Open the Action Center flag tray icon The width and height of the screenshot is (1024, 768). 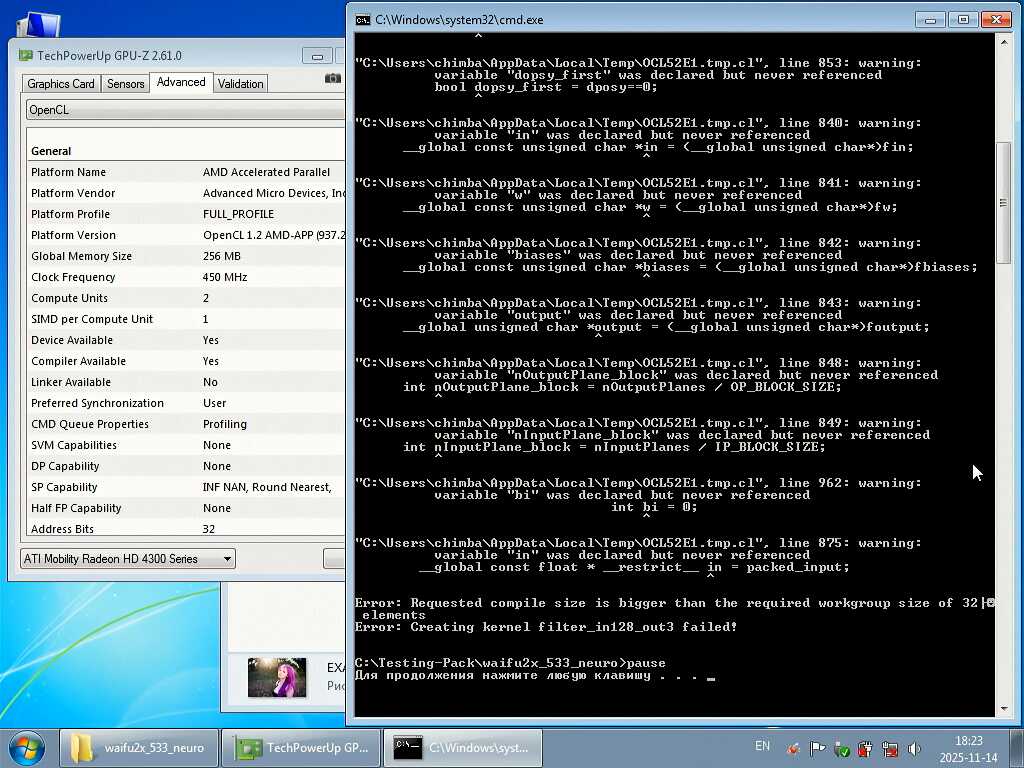817,748
